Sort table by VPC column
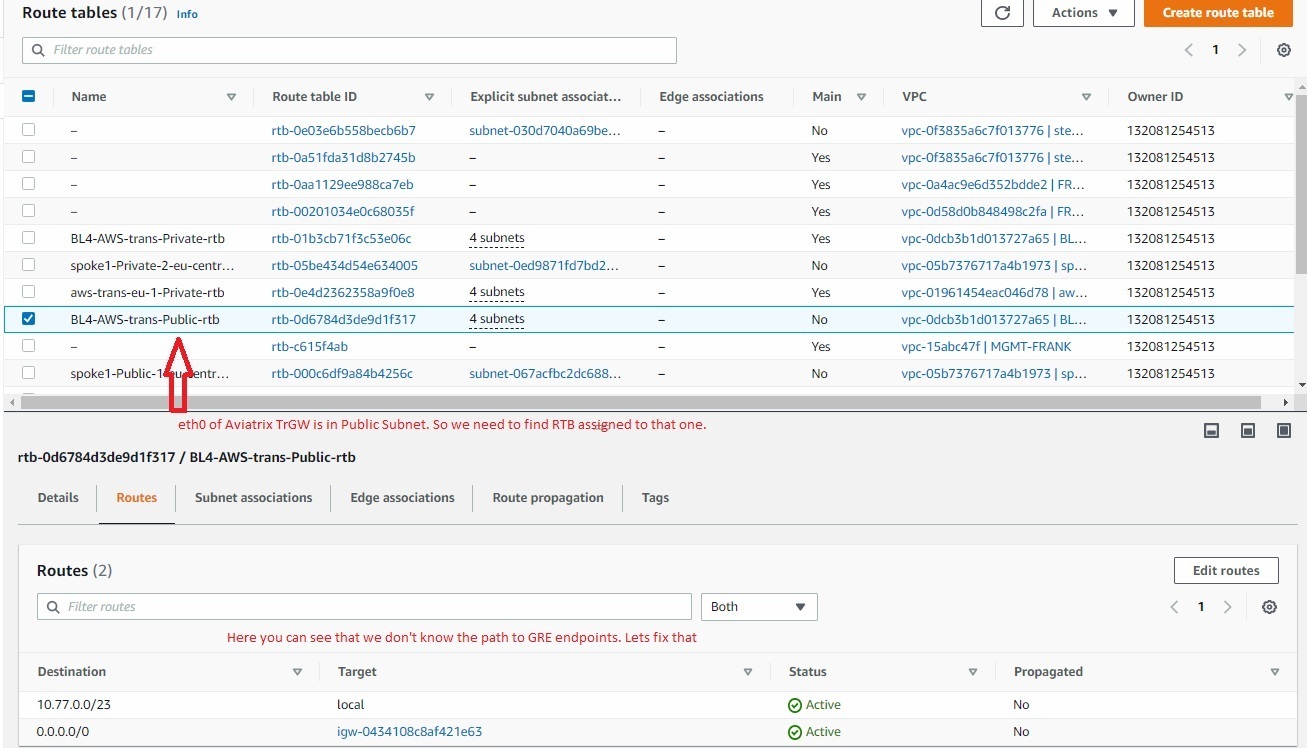This screenshot has width=1307, height=748. (x=1086, y=97)
